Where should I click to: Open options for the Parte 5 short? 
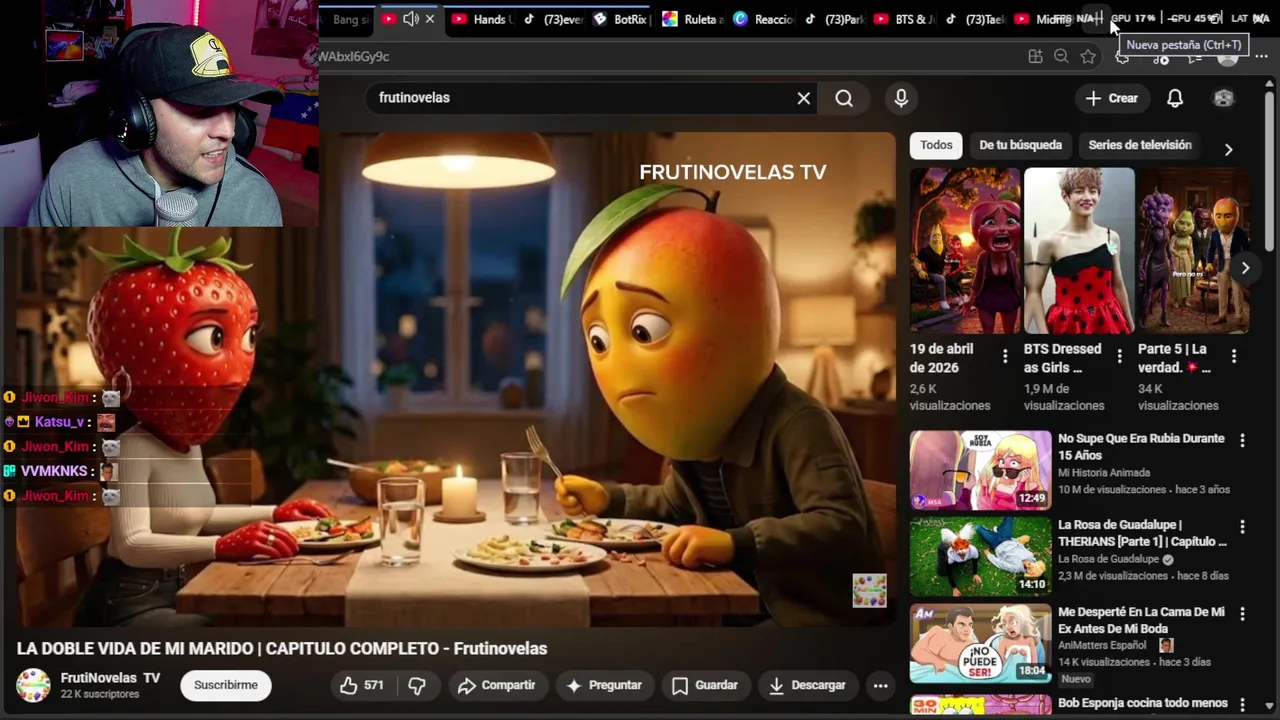(x=1233, y=357)
